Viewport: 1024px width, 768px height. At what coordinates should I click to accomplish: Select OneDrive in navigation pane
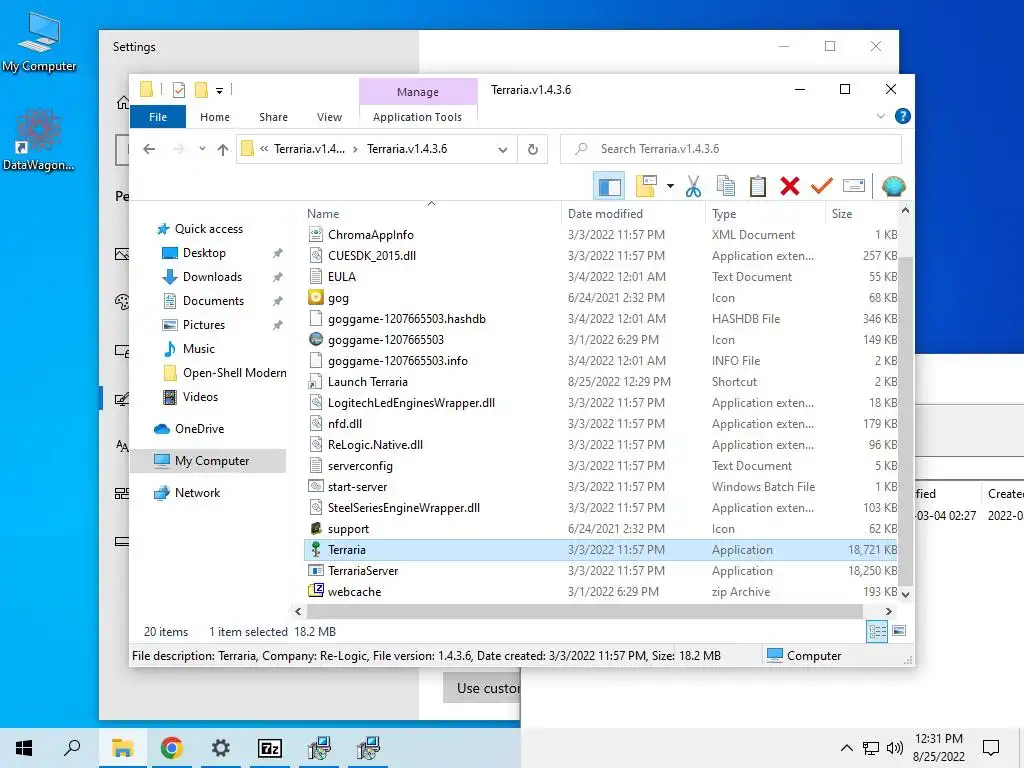point(199,429)
